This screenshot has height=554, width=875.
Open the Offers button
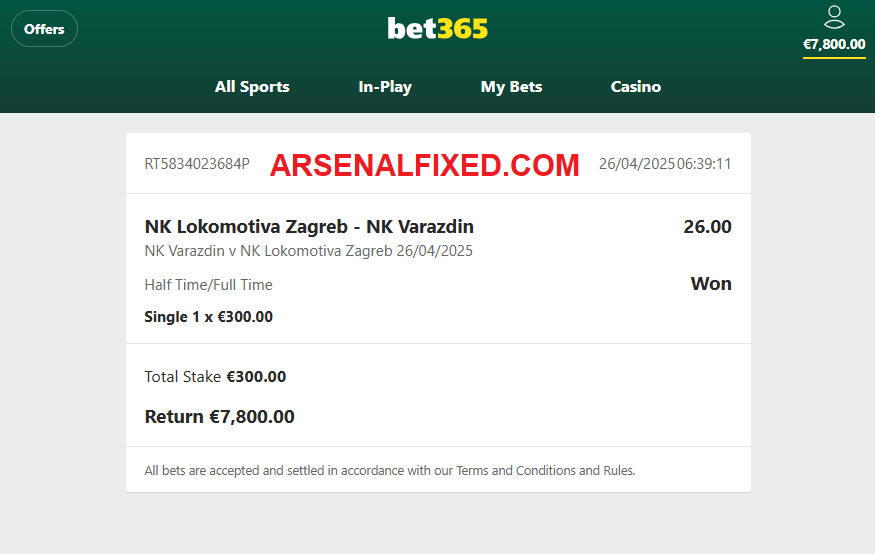[x=44, y=29]
